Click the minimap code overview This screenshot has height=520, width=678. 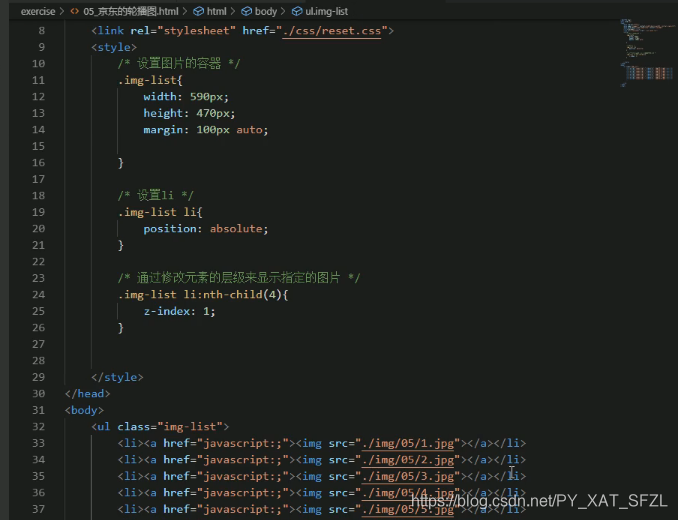(x=646, y=53)
